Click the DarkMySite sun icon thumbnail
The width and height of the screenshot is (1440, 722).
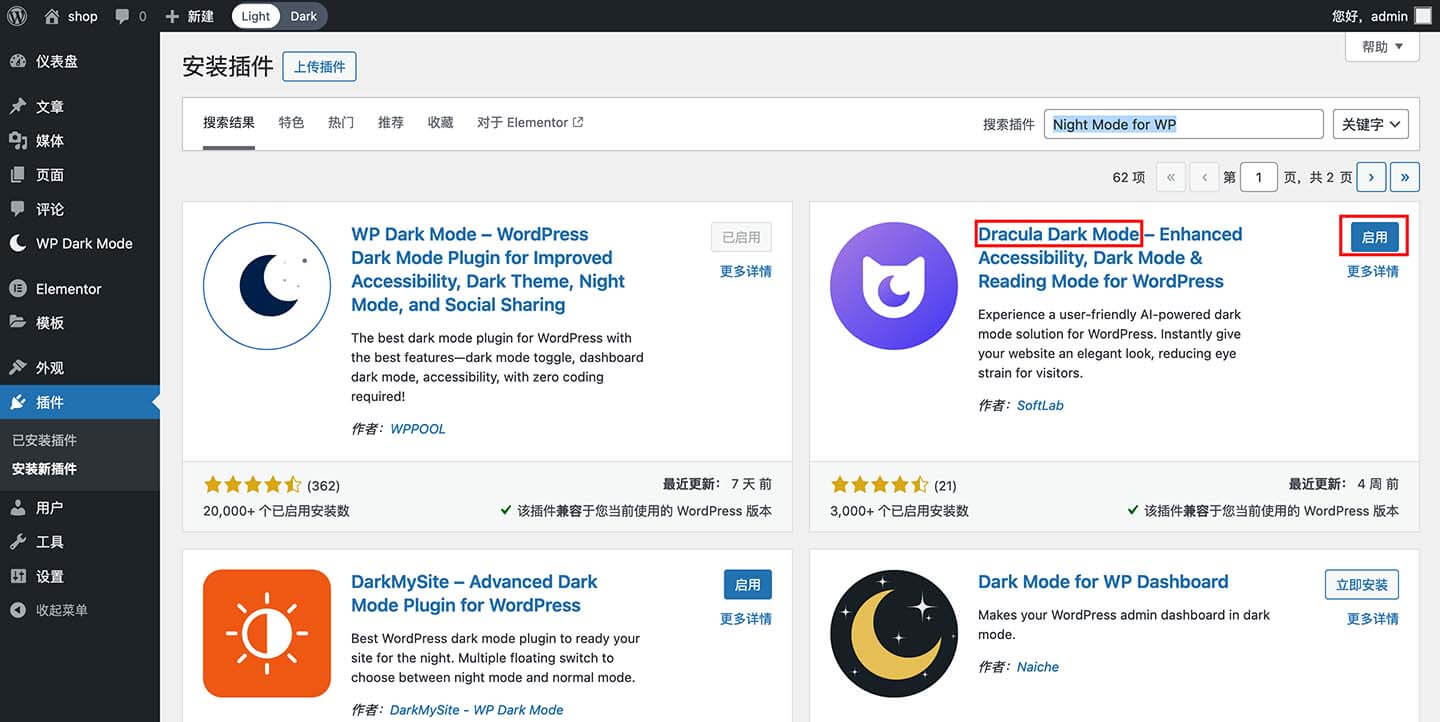(x=267, y=633)
